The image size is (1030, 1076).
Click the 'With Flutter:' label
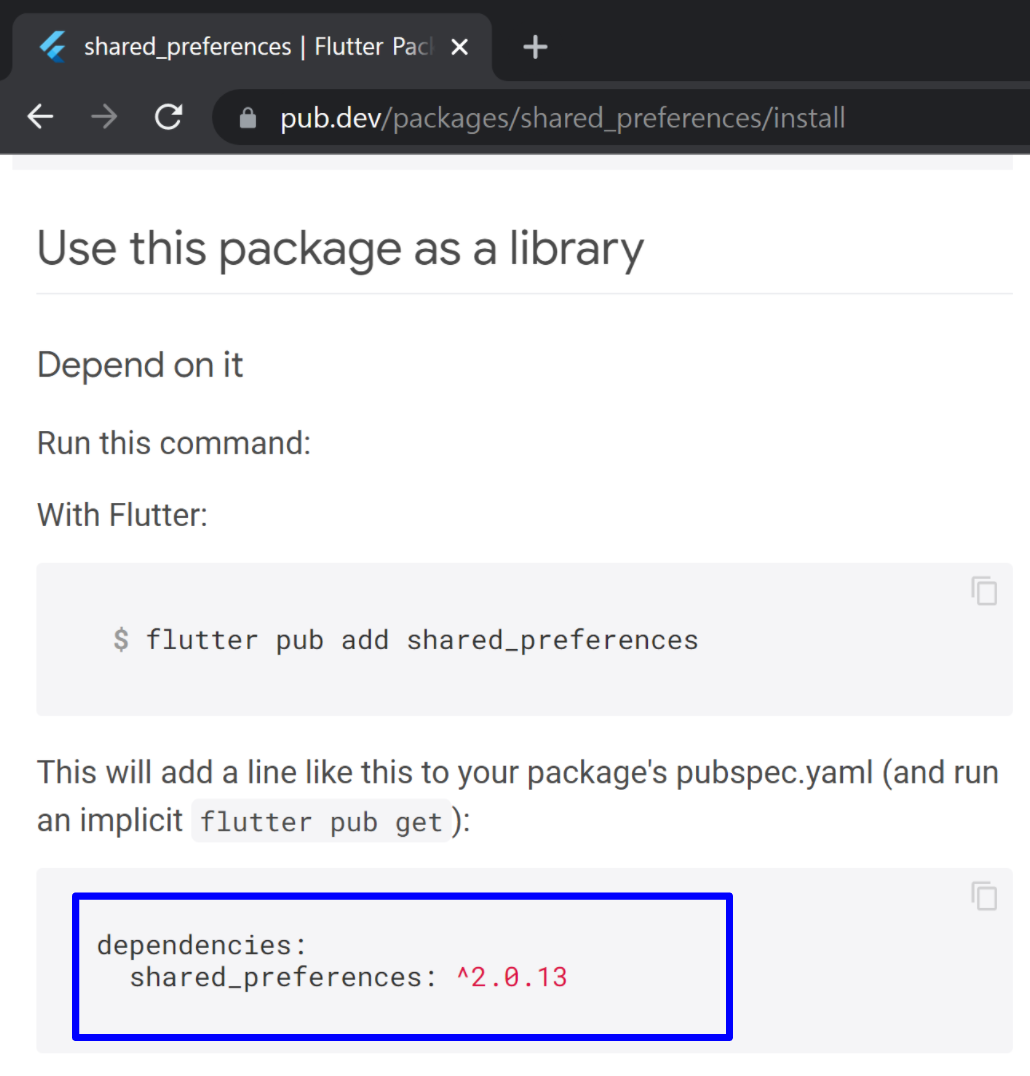[122, 515]
